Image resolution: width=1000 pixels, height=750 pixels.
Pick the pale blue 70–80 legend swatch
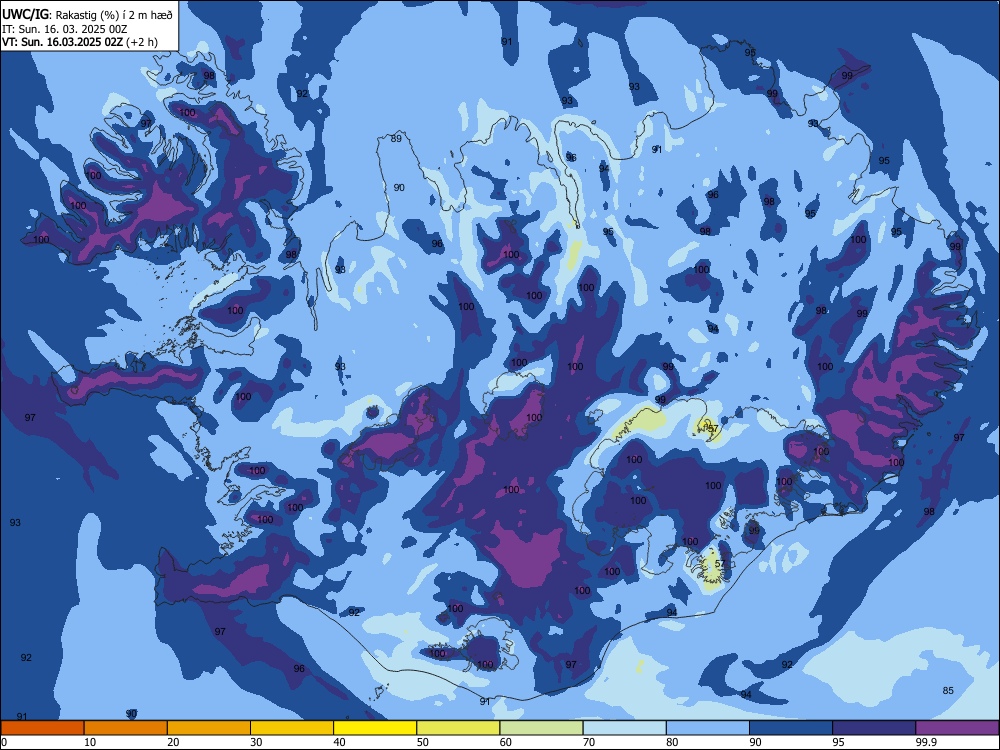pos(624,728)
